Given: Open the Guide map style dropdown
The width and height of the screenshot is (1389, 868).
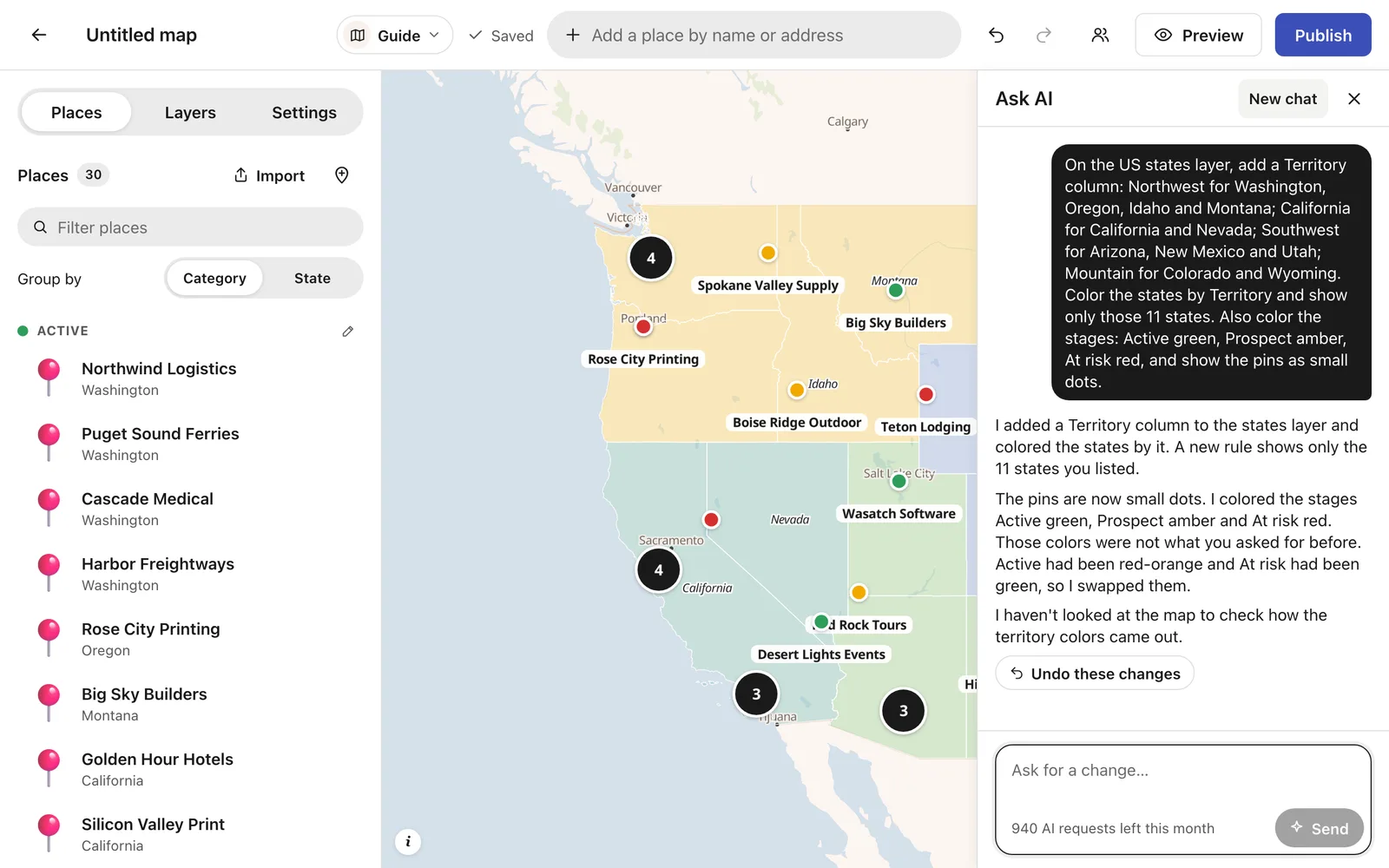Looking at the screenshot, I should click(395, 35).
